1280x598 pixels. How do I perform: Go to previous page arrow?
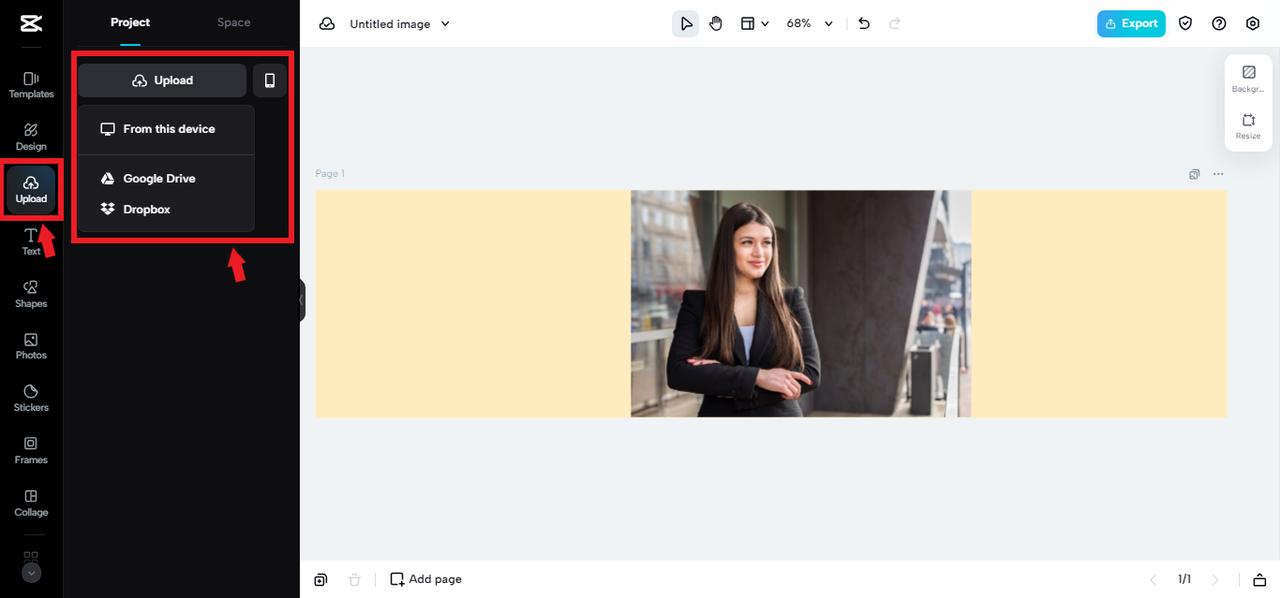point(1153,579)
